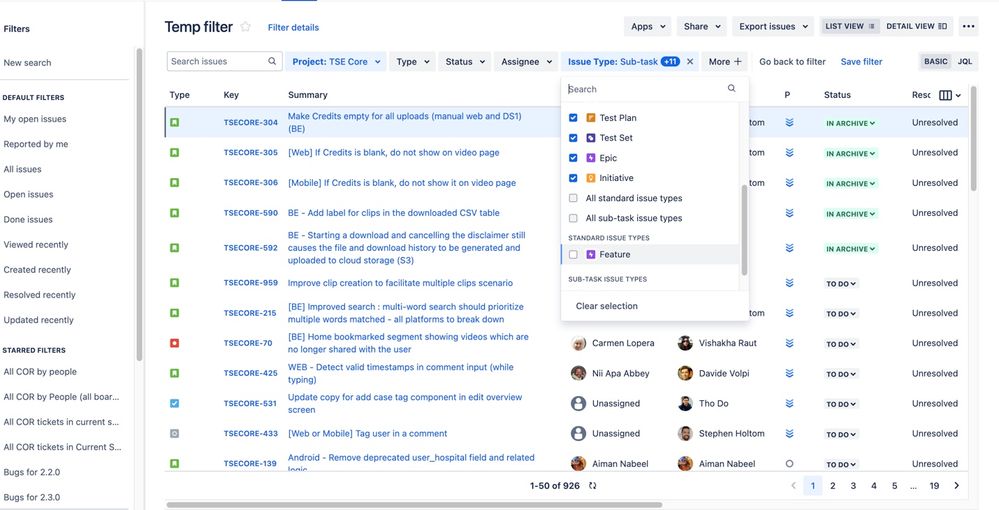Remove the Issue Type filter with X
Viewport: 999px width, 510px height.
[x=690, y=62]
